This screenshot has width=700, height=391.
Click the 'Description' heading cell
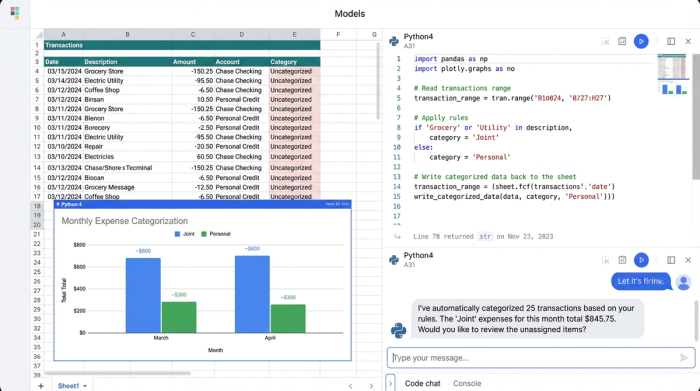click(127, 62)
